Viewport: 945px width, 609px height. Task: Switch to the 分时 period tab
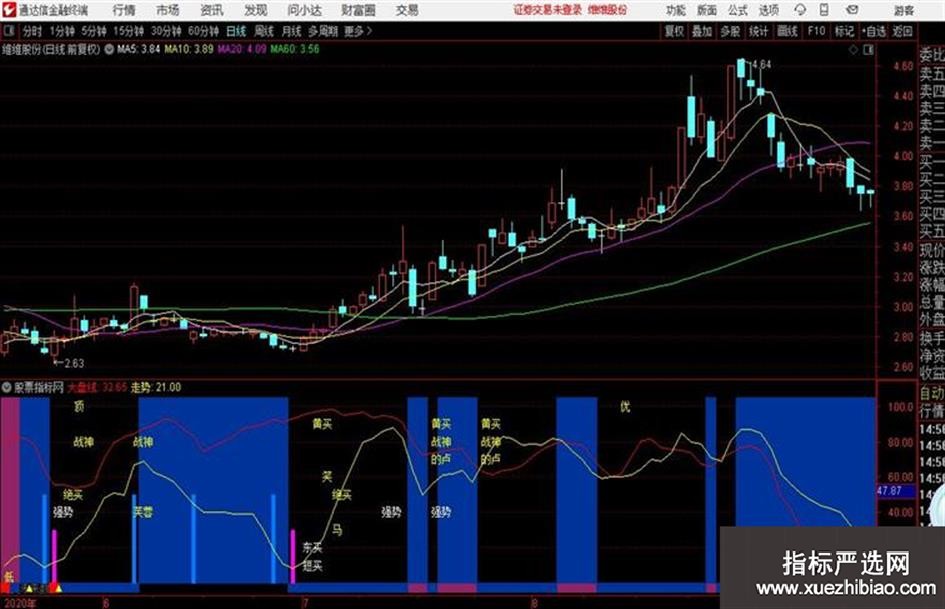point(32,31)
